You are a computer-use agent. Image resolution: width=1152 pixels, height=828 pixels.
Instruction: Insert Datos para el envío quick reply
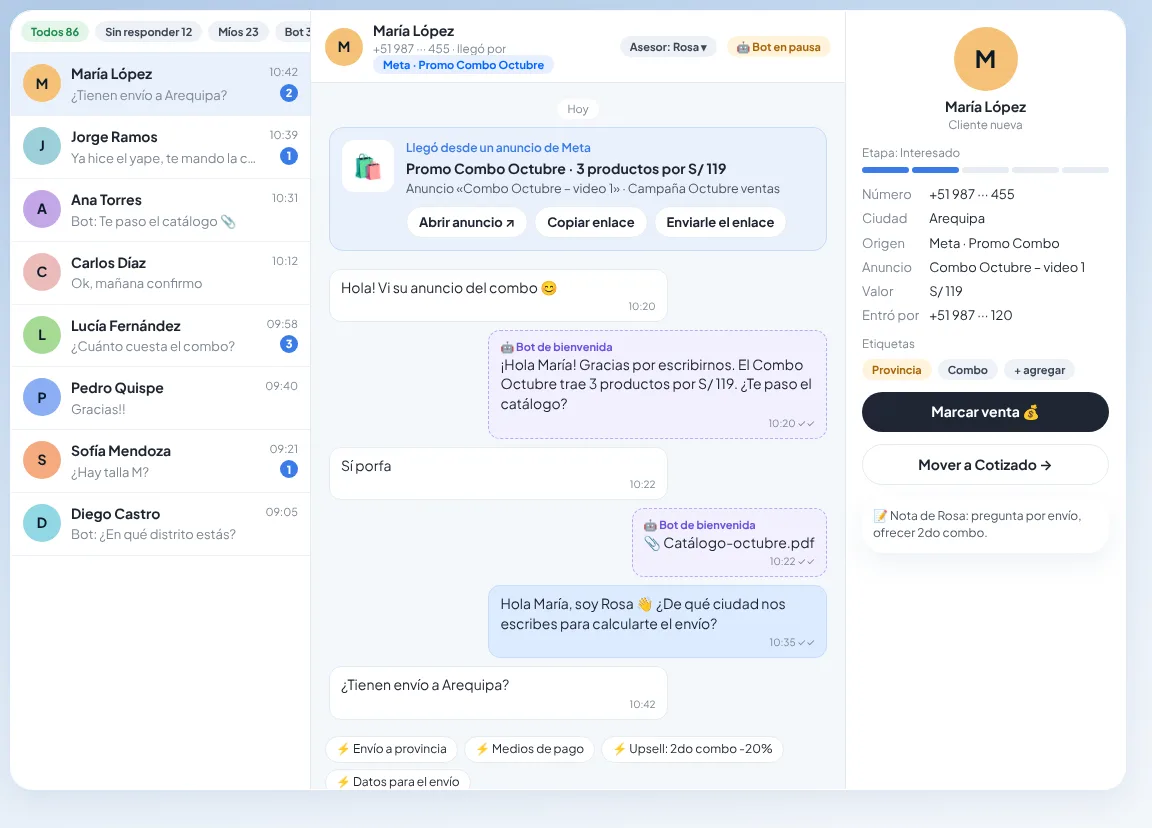(x=397, y=781)
